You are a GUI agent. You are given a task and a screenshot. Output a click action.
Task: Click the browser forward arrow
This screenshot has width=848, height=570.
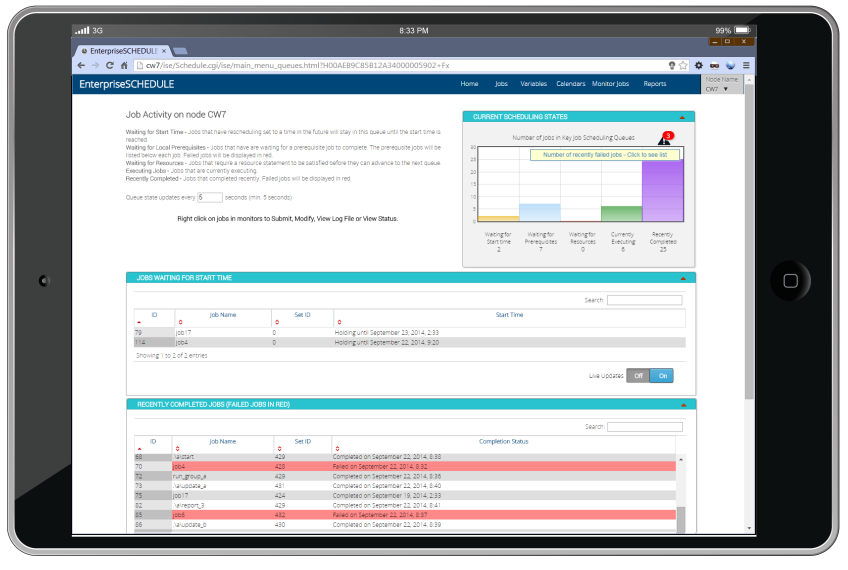(x=95, y=65)
